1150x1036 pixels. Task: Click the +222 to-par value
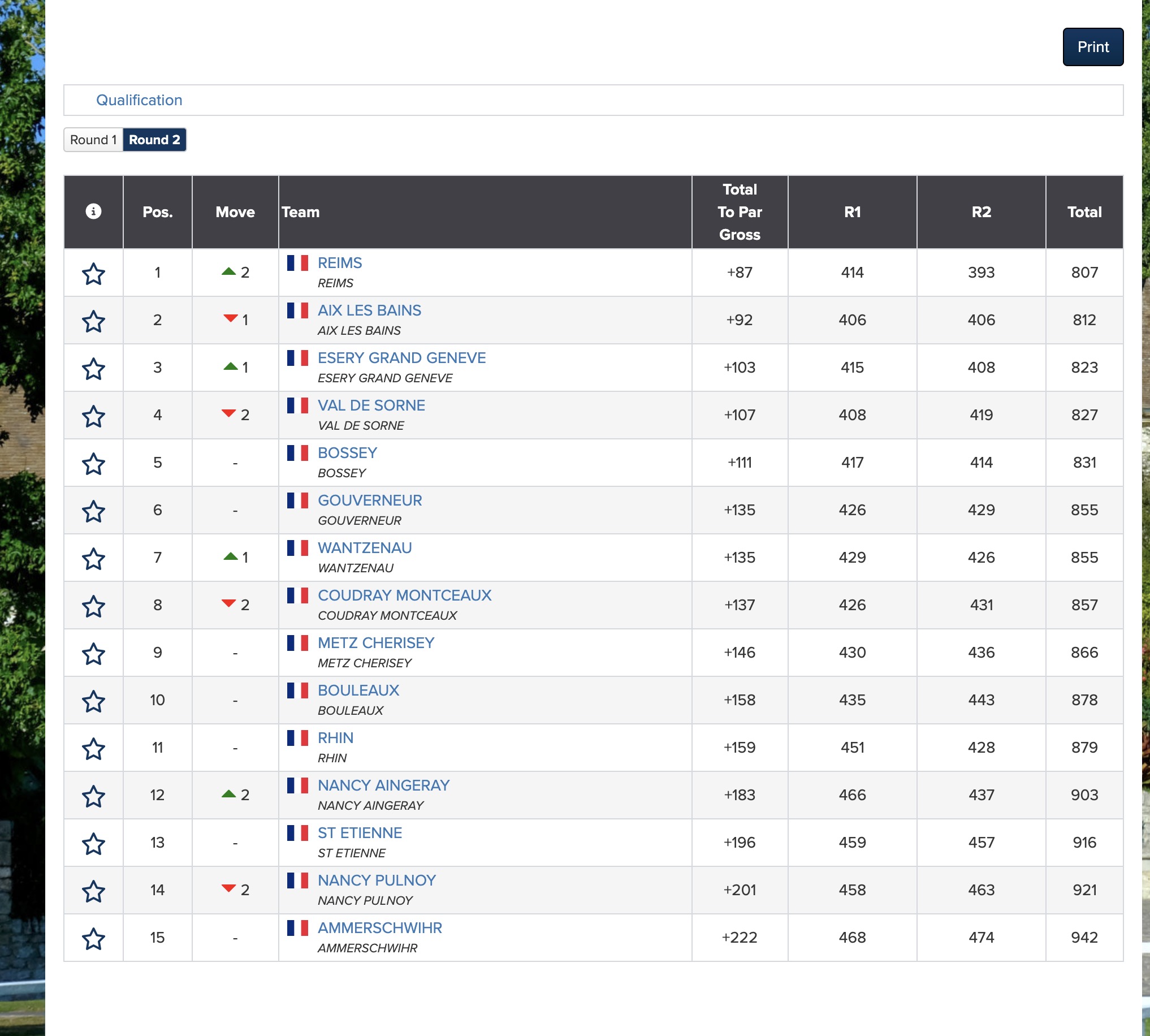[x=740, y=938]
